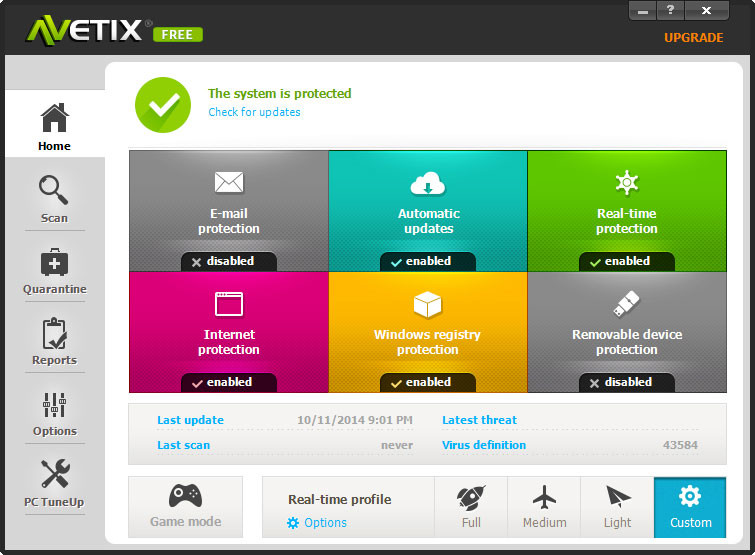755x555 pixels.
Task: Open Scan with the magnifier icon
Action: (53, 190)
